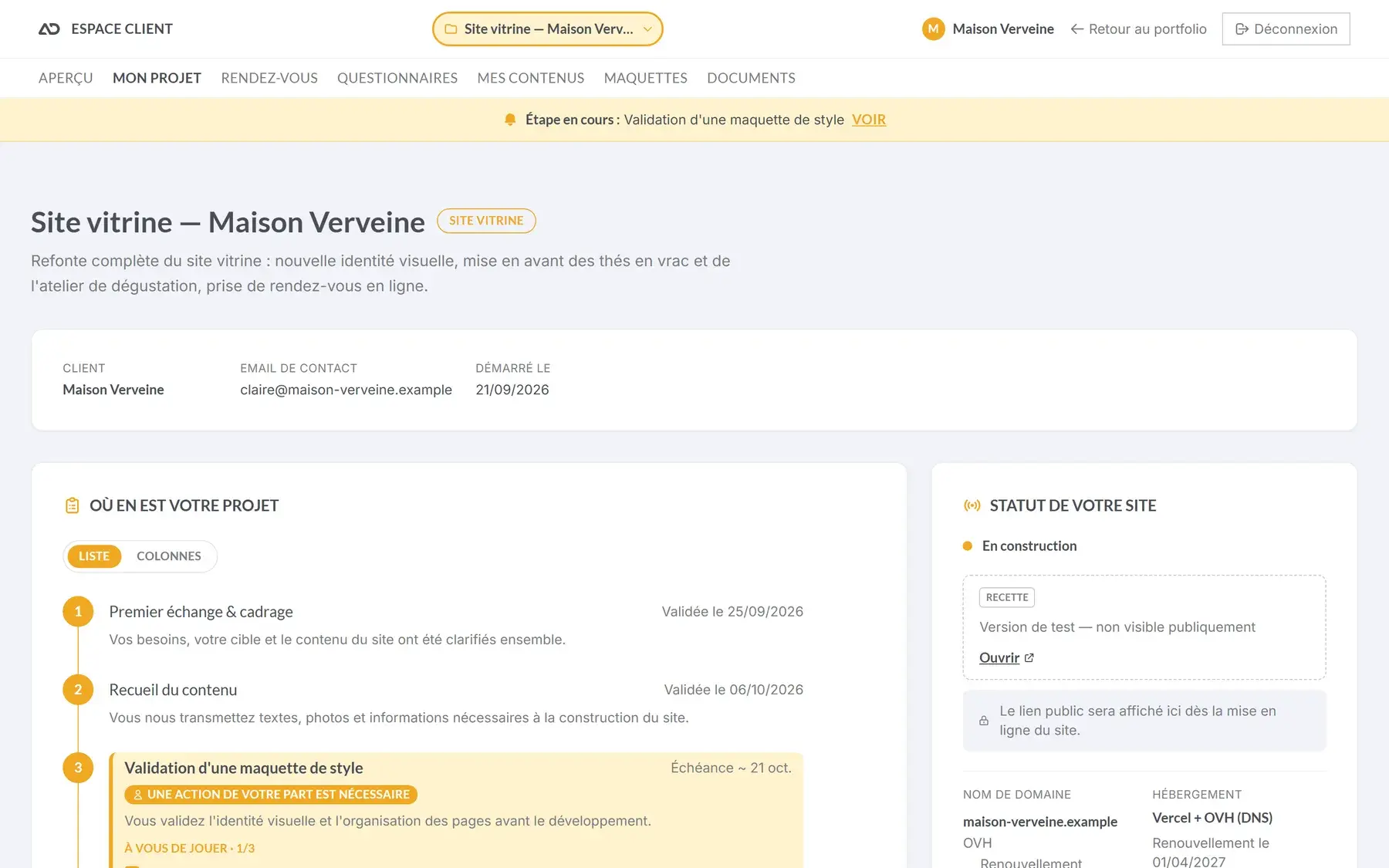This screenshot has width=1389, height=868.
Task: Open the project selector chevron
Action: point(647,29)
